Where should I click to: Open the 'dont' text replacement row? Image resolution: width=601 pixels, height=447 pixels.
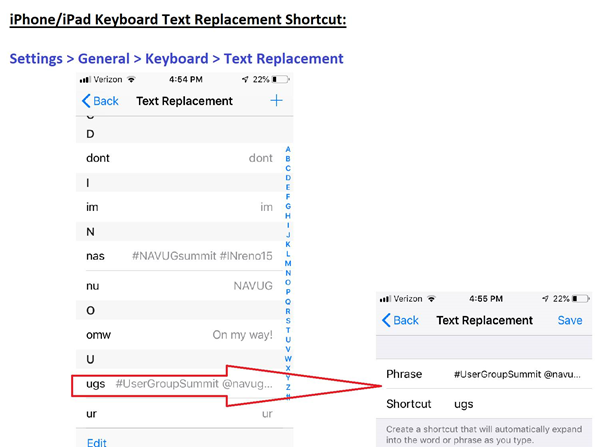tap(179, 158)
